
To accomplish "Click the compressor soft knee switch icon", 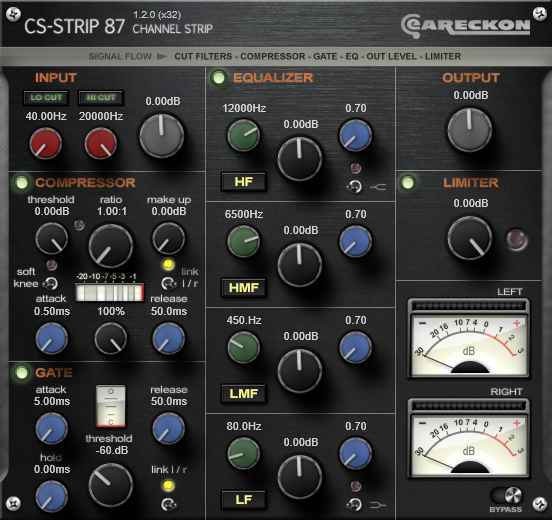I will coord(51,283).
